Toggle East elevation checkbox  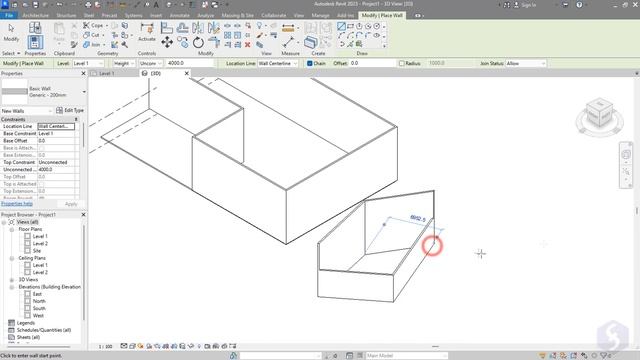pos(27,294)
